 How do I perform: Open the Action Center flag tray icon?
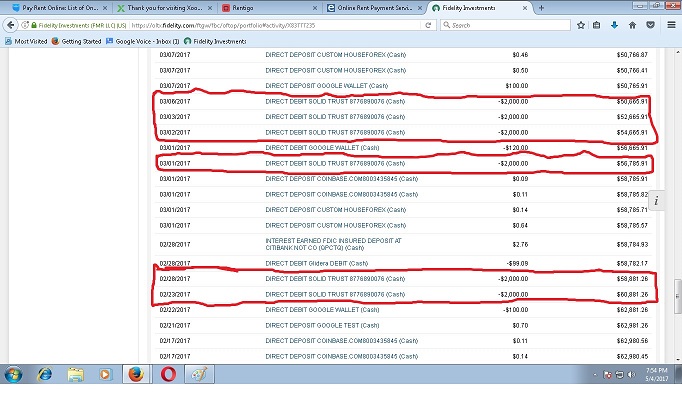point(608,375)
